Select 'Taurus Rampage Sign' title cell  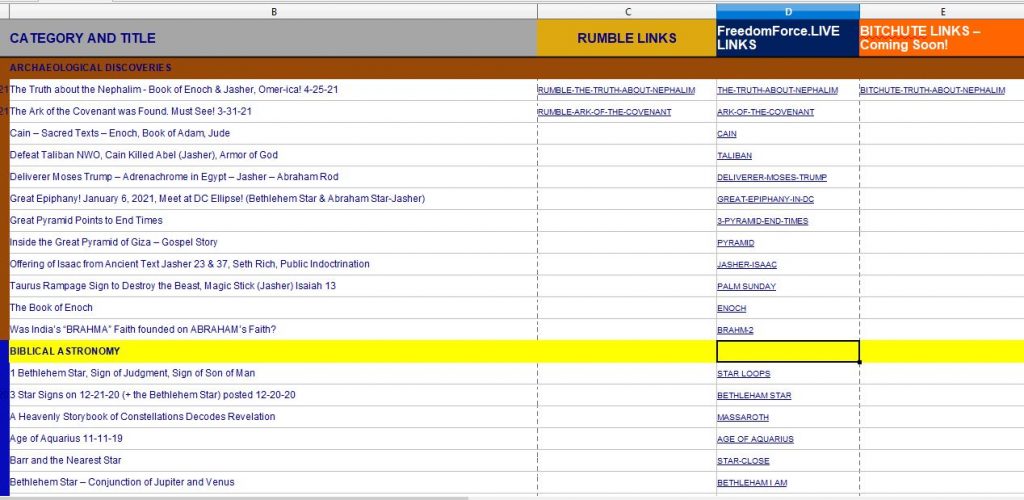point(273,286)
